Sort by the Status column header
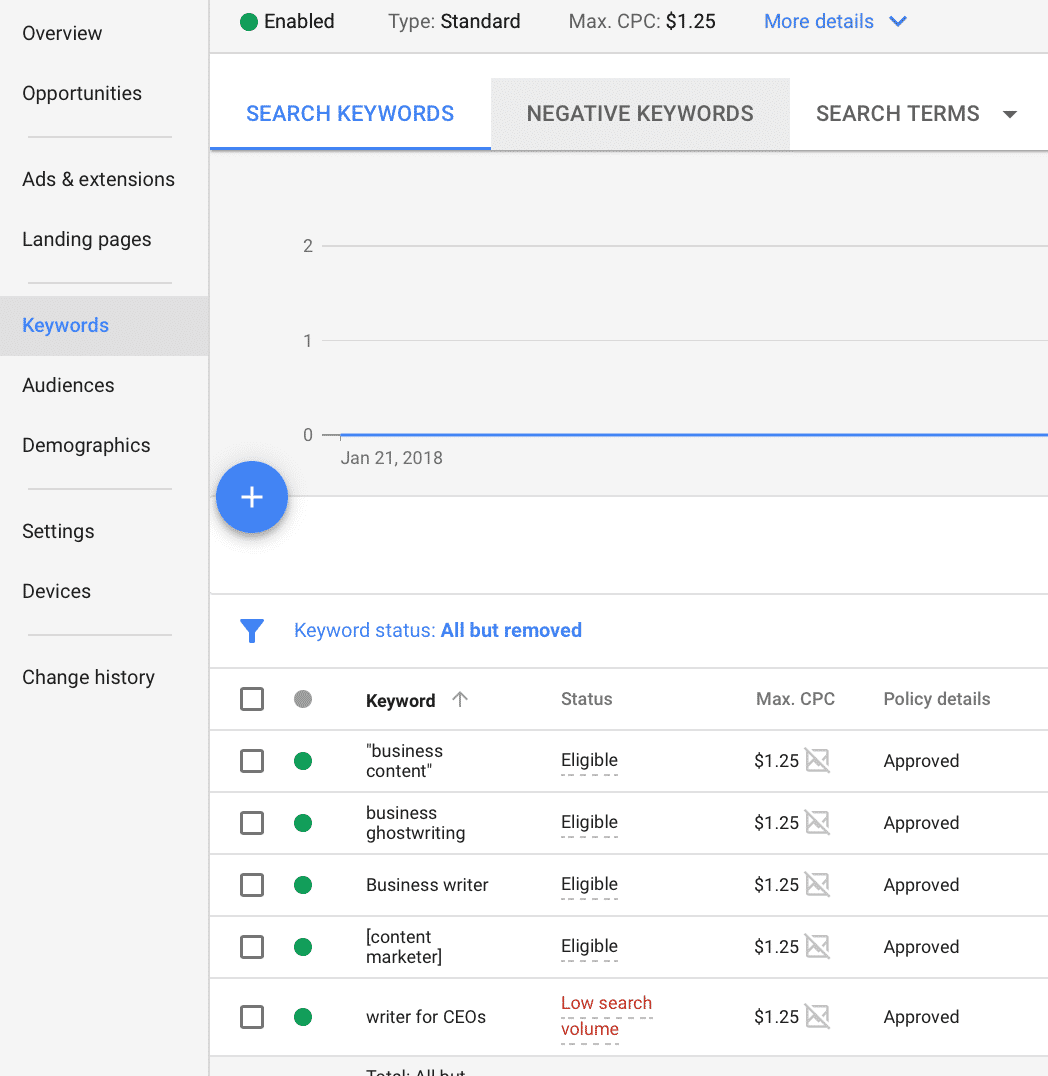Viewport: 1048px width, 1076px height. tap(586, 699)
